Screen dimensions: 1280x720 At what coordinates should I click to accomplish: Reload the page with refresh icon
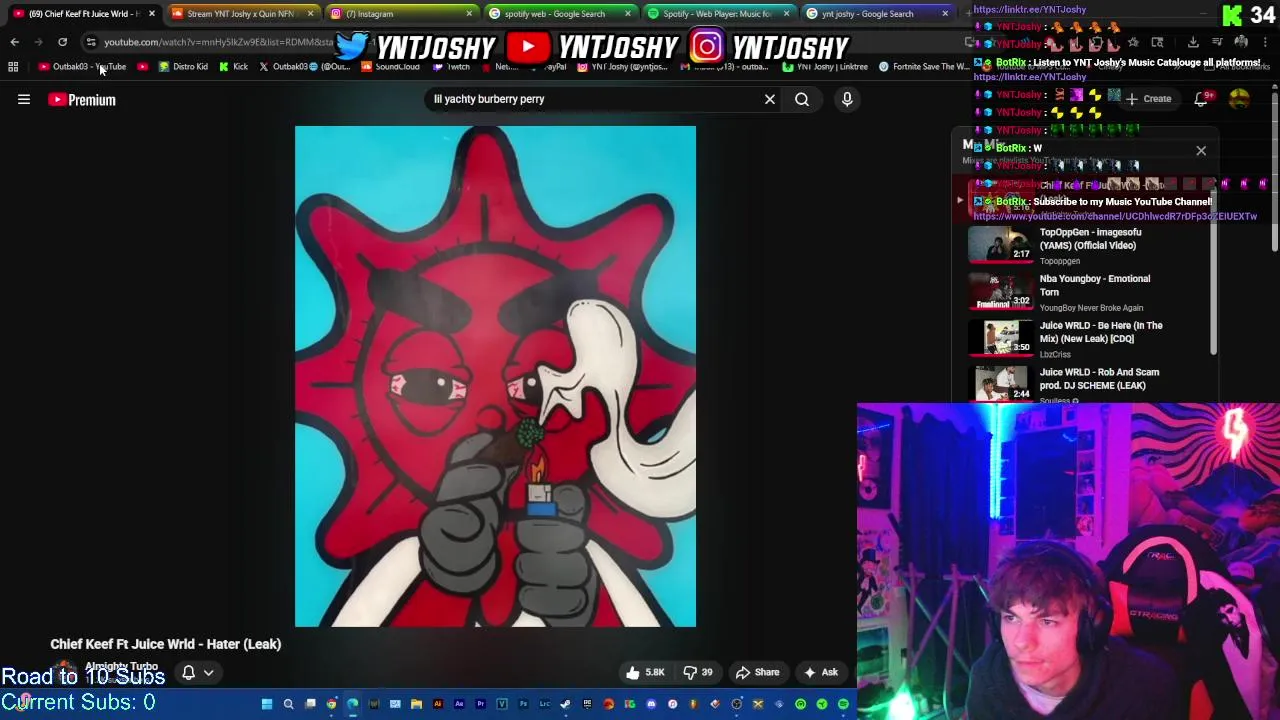pos(62,42)
